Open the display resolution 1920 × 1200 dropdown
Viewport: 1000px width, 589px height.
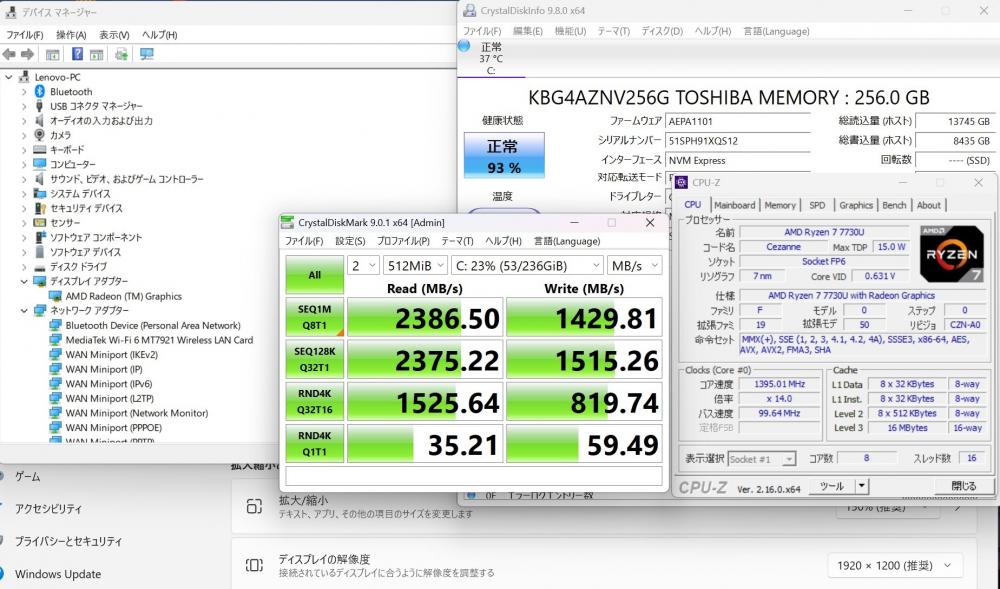[x=895, y=565]
